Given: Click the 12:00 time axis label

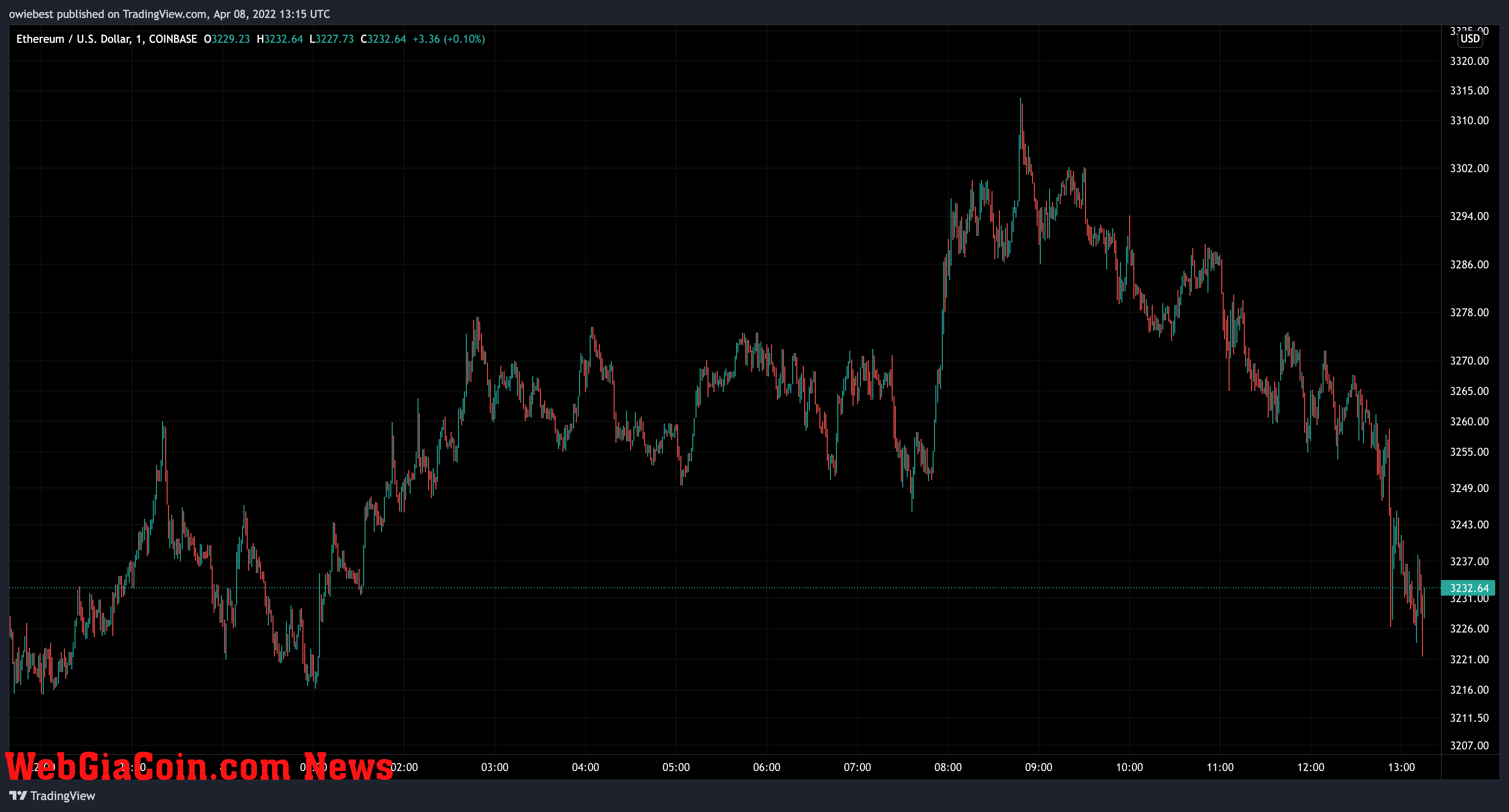Looking at the screenshot, I should click(x=1311, y=767).
